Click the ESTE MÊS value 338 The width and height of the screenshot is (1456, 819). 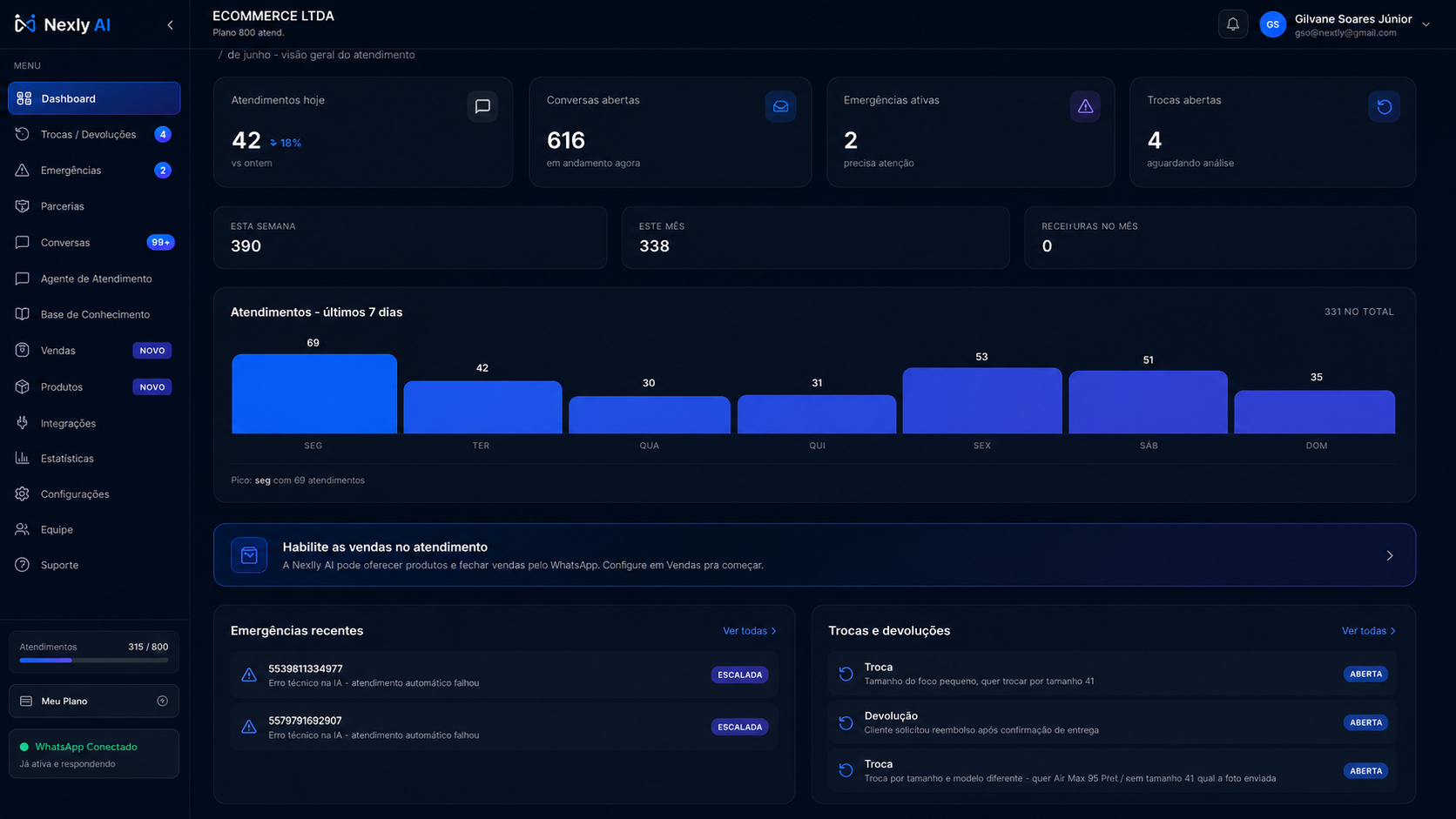pyautogui.click(x=655, y=246)
